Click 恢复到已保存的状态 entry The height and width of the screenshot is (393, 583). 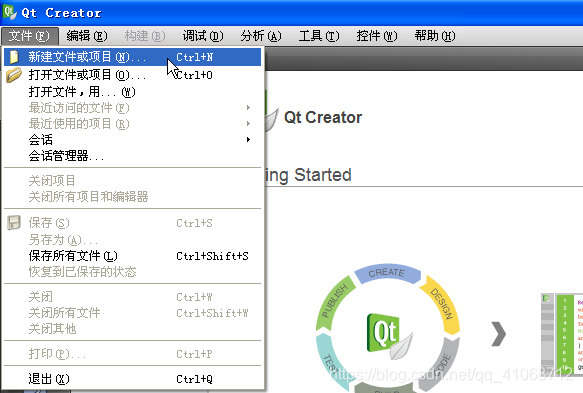pyautogui.click(x=132, y=272)
